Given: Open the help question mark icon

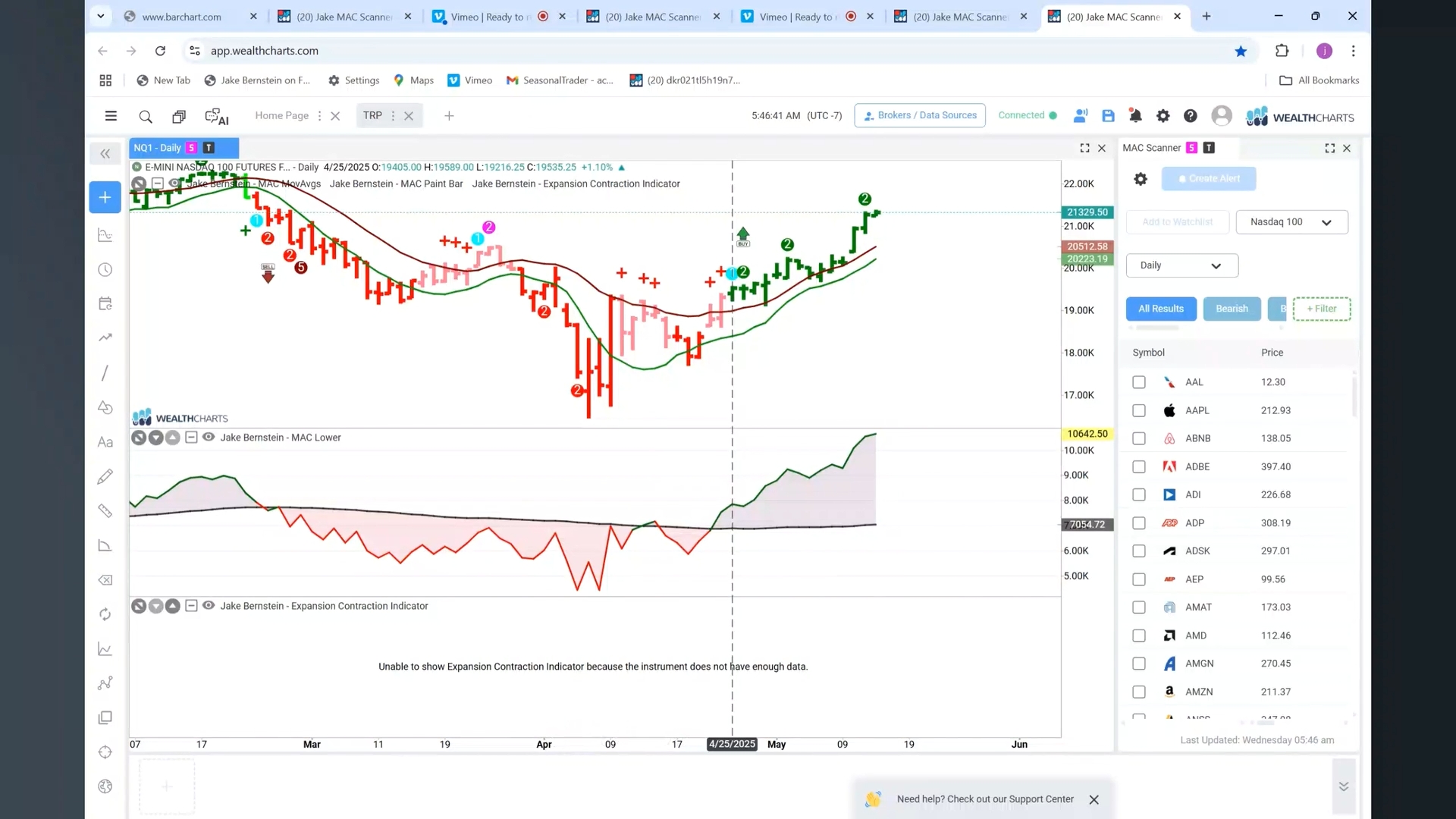Looking at the screenshot, I should [x=1191, y=115].
